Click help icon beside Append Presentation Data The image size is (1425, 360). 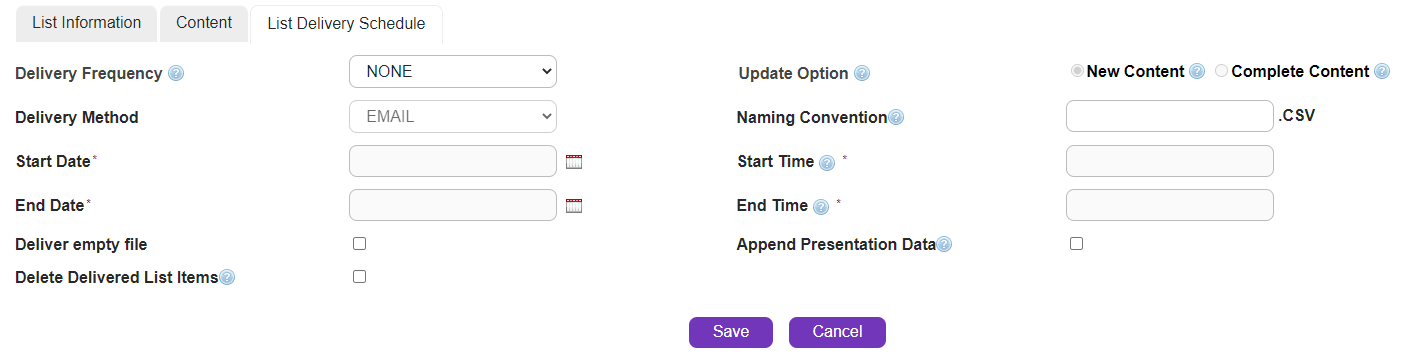pos(945,244)
